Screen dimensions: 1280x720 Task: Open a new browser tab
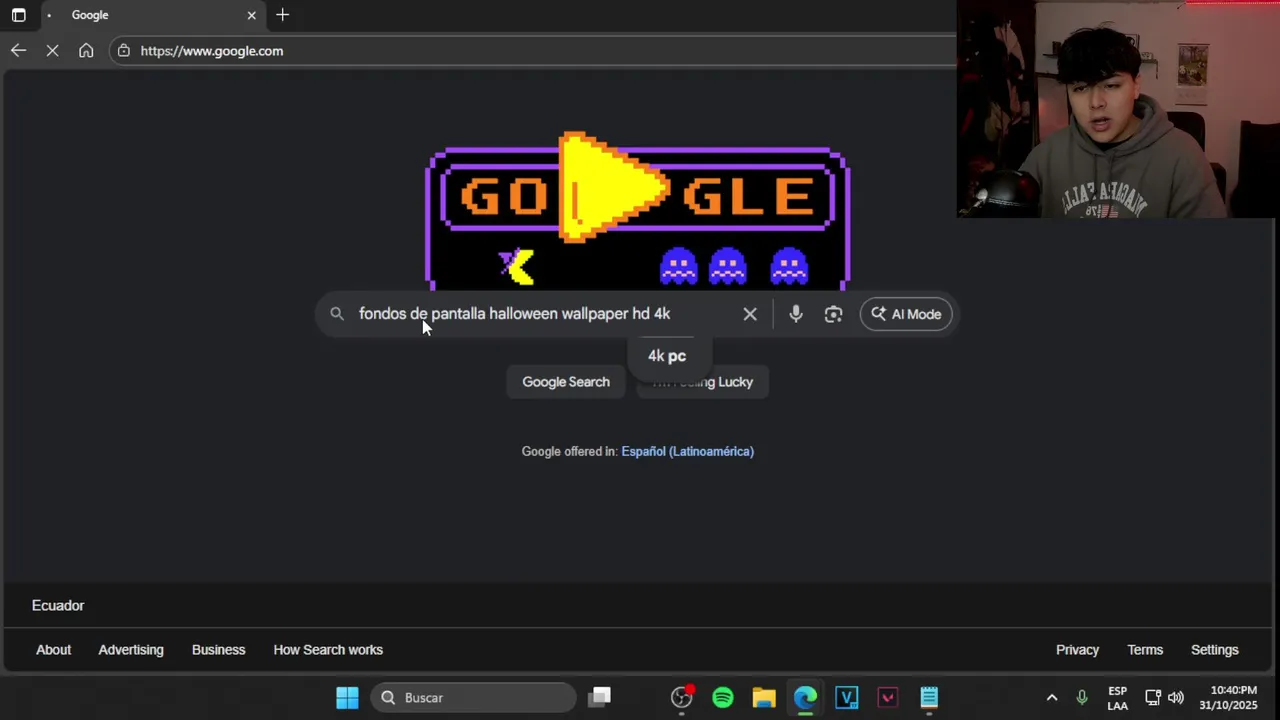click(282, 15)
